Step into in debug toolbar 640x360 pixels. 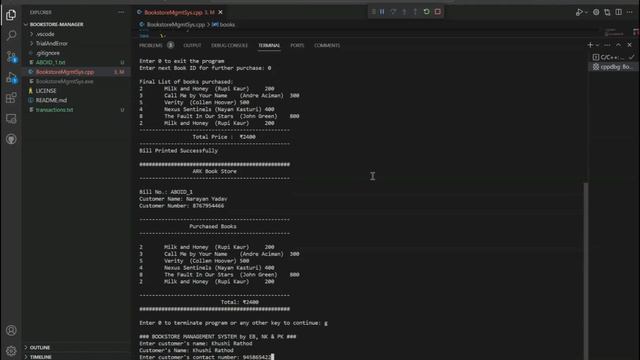point(404,12)
